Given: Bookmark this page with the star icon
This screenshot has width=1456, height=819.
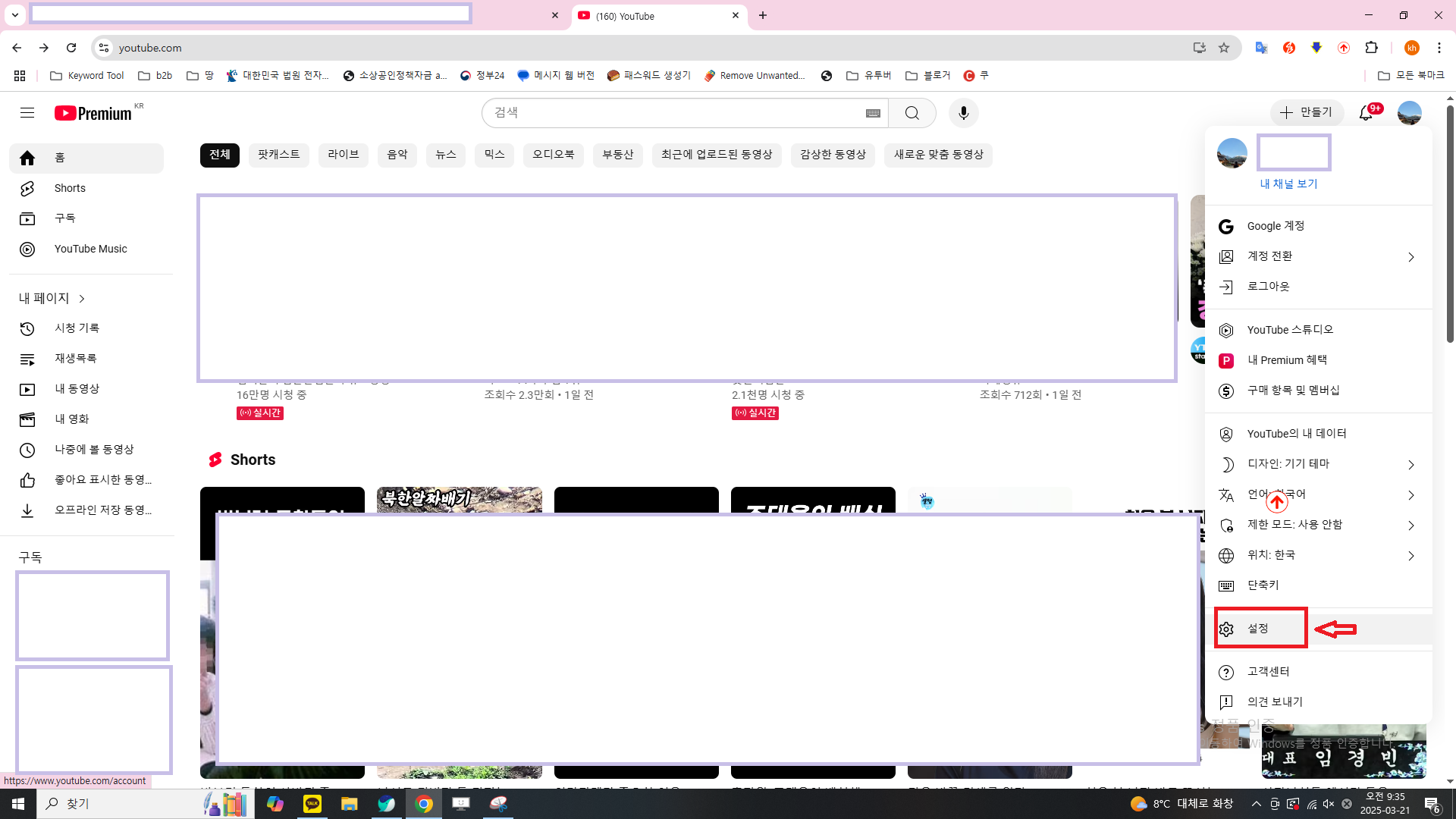Looking at the screenshot, I should pyautogui.click(x=1224, y=48).
